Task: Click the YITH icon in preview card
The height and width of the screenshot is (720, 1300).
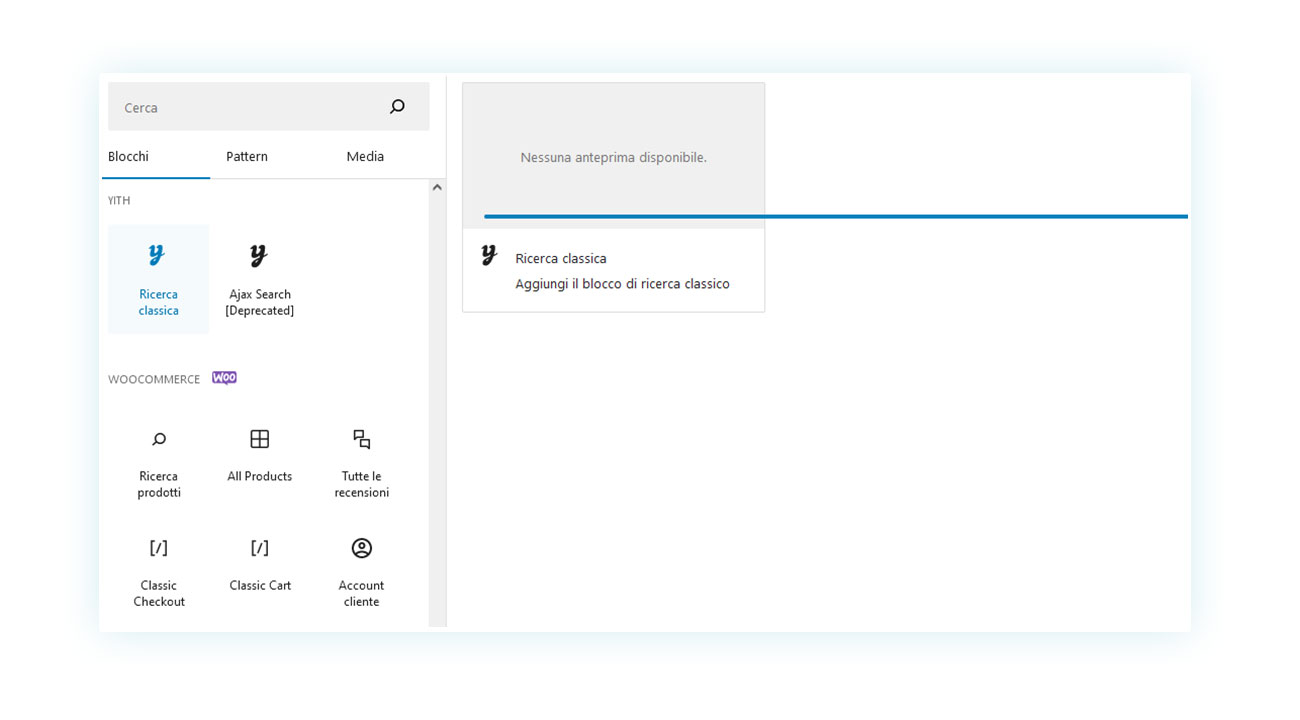Action: 489,255
